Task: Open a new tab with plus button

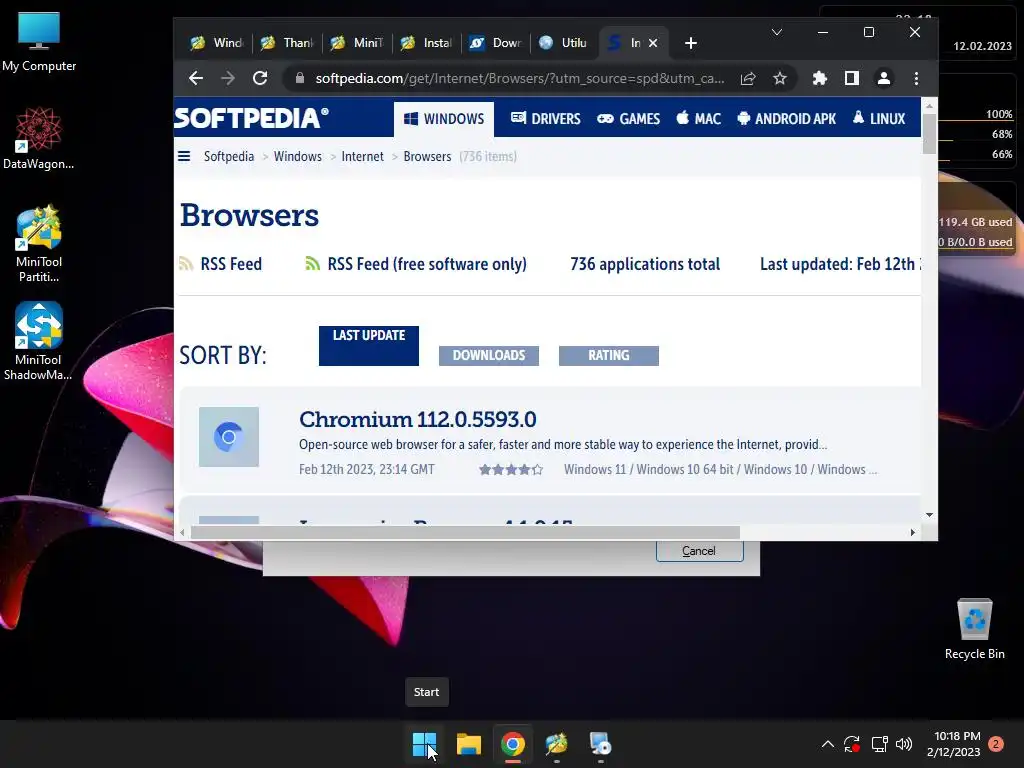Action: click(x=691, y=43)
